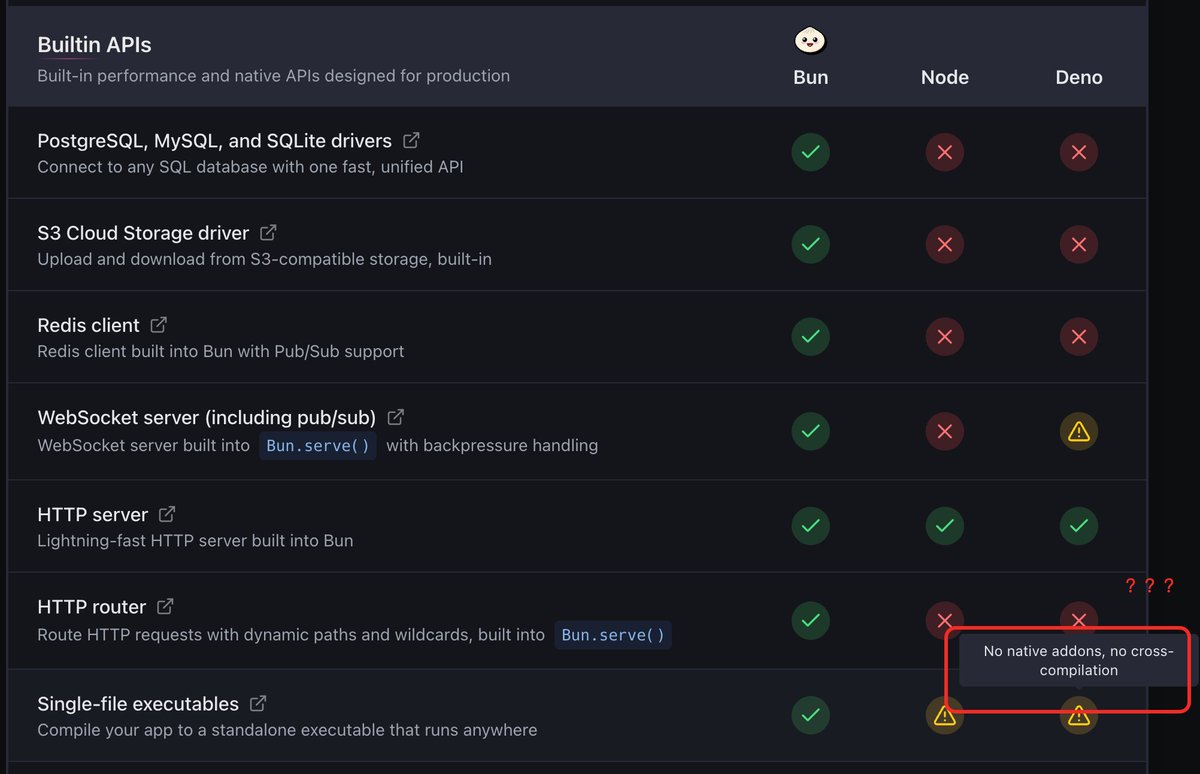The width and height of the screenshot is (1200, 774).
Task: Click Bun green check for Redis client
Action: tap(810, 337)
